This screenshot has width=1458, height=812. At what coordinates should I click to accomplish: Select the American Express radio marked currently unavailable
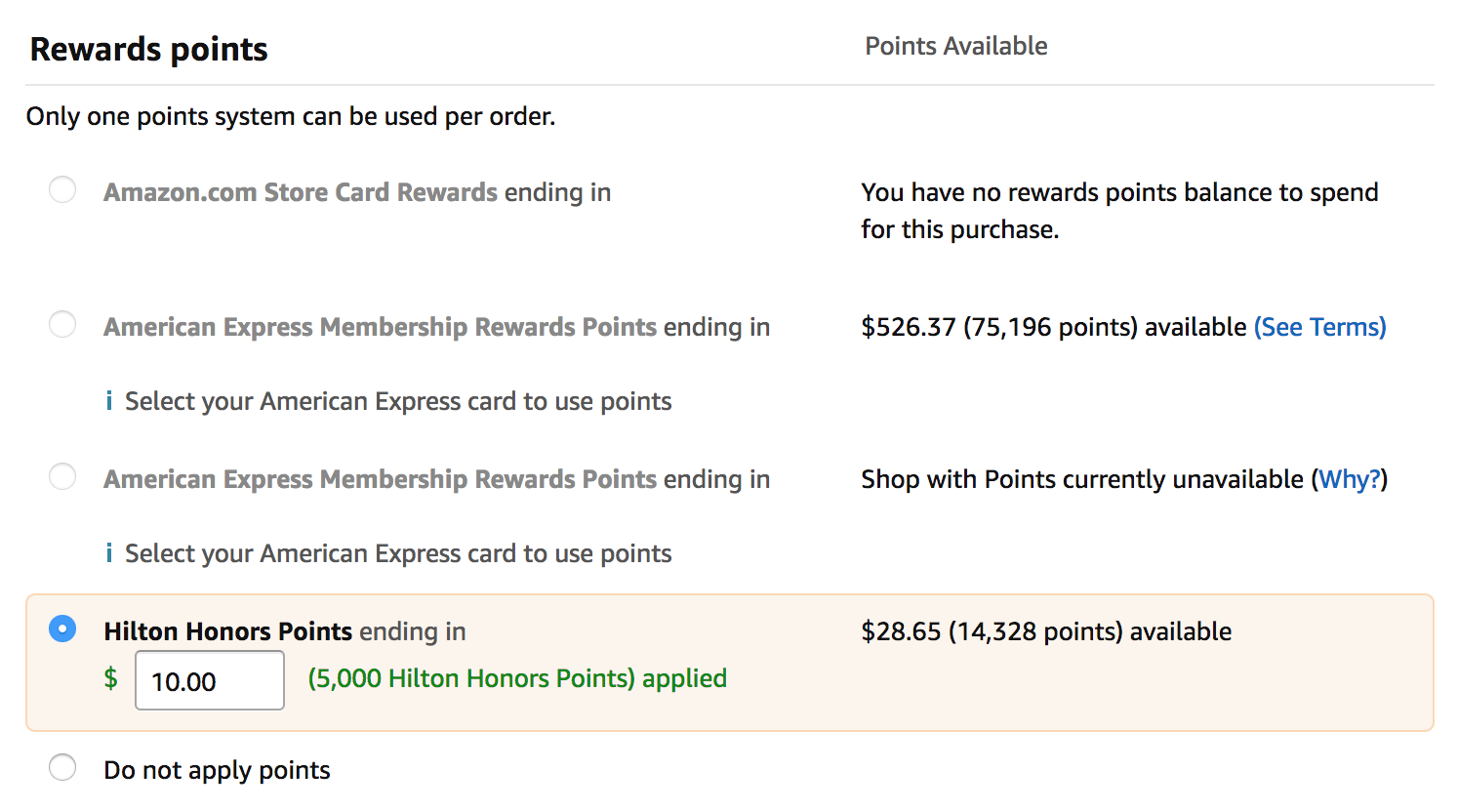(62, 476)
